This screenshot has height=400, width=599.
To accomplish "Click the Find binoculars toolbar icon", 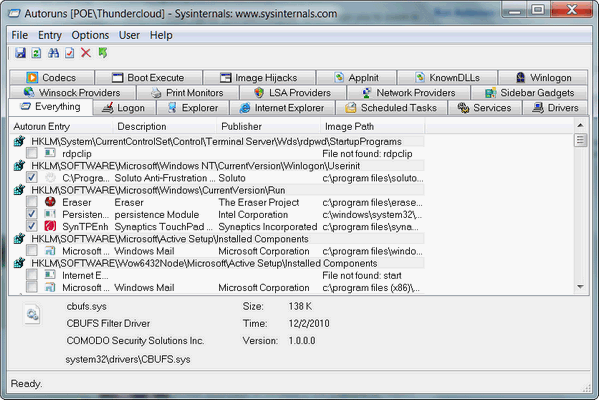I will 53,53.
